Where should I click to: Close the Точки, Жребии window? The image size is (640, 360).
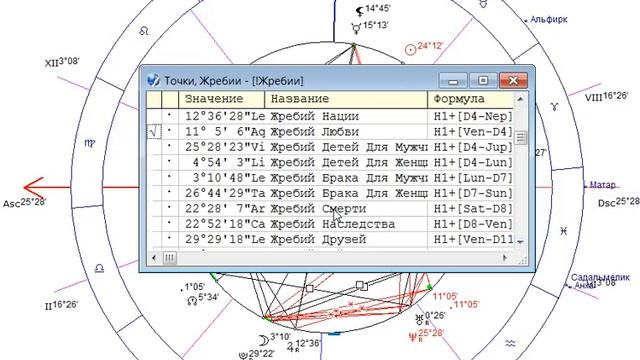coord(513,81)
